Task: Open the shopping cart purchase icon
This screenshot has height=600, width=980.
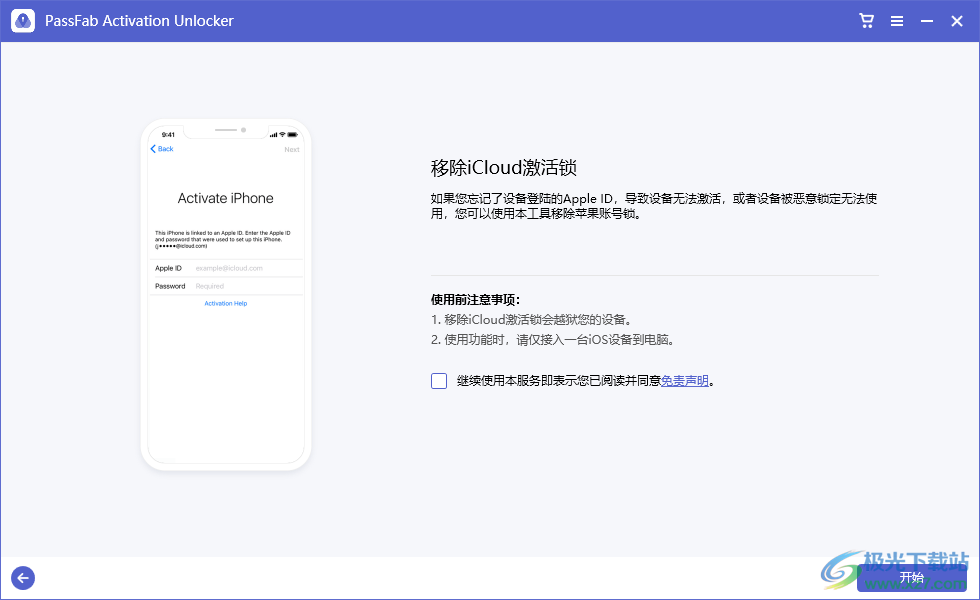Action: [x=866, y=21]
